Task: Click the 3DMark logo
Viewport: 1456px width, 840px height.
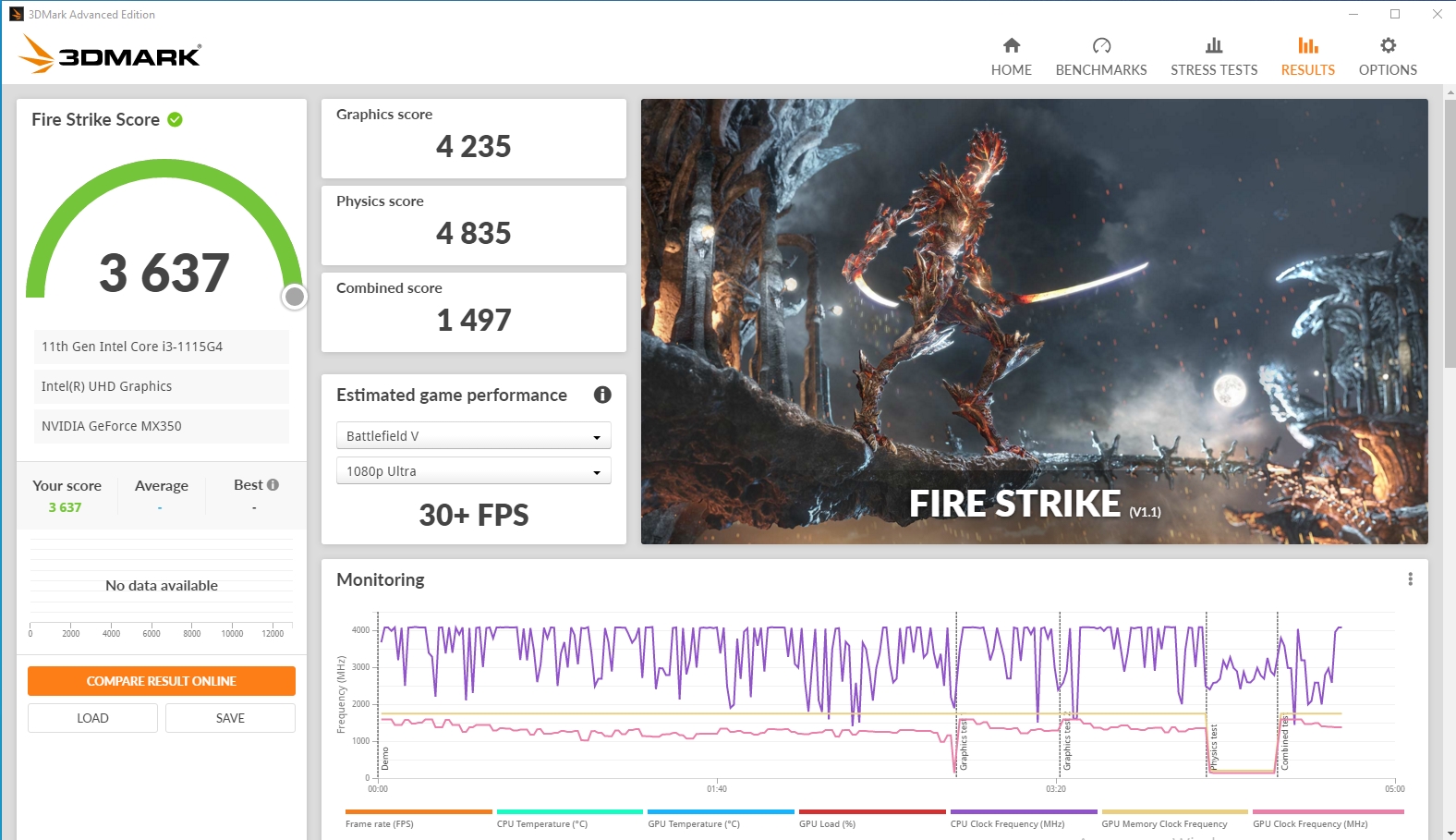Action: point(110,55)
